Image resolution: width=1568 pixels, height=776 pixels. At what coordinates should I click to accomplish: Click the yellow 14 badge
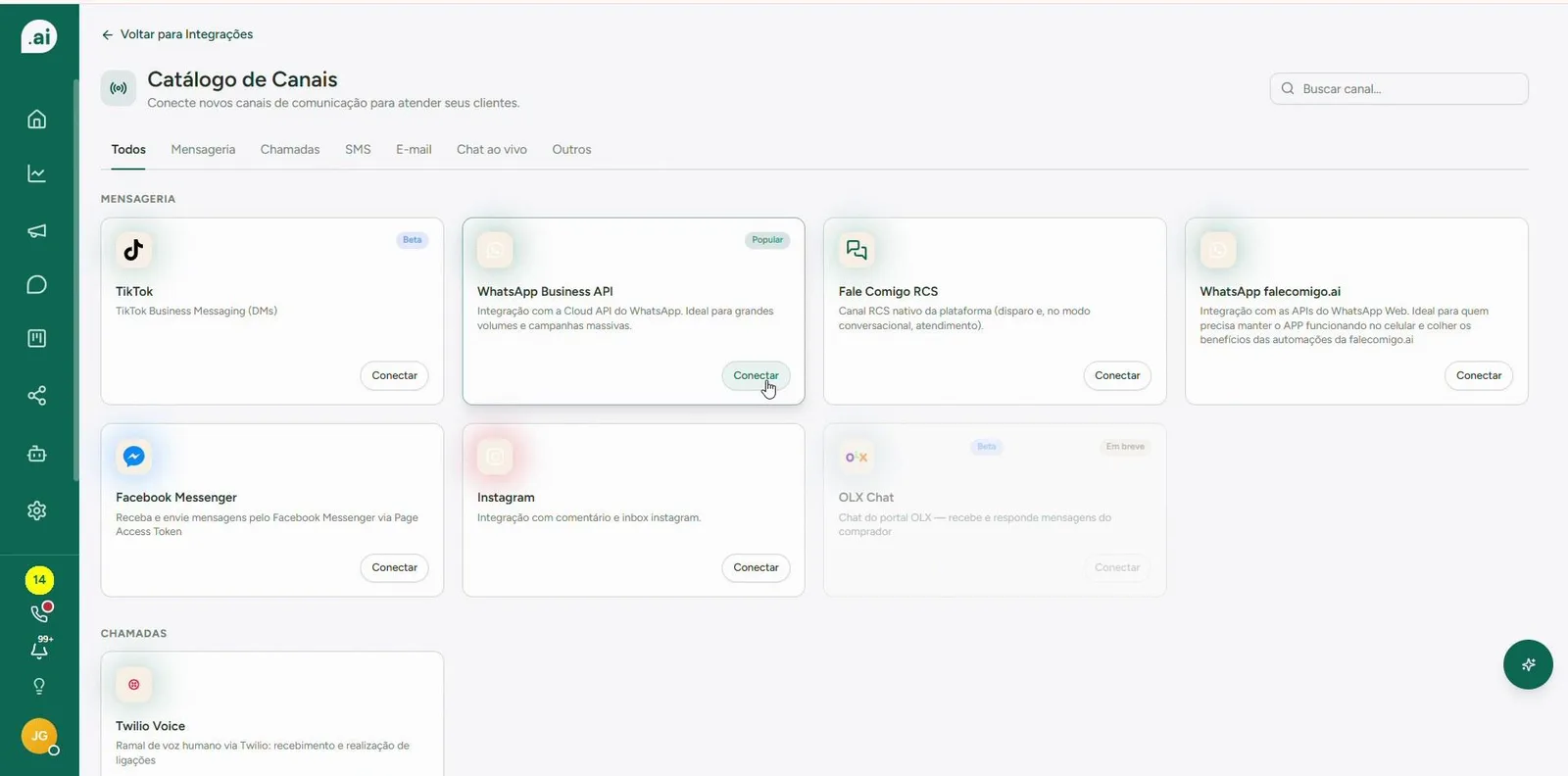39,580
